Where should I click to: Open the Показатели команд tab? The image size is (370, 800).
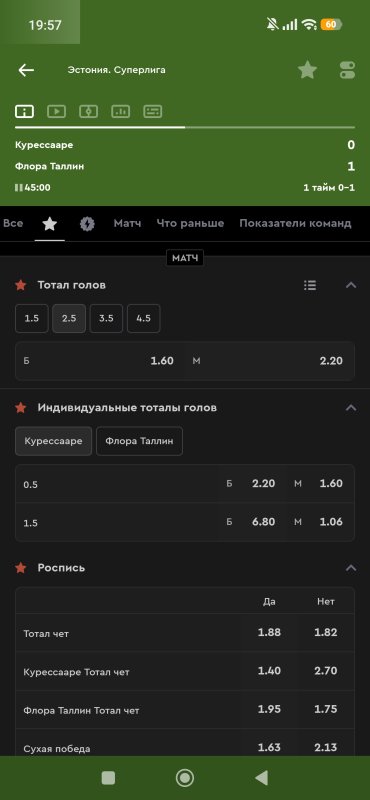pyautogui.click(x=295, y=223)
